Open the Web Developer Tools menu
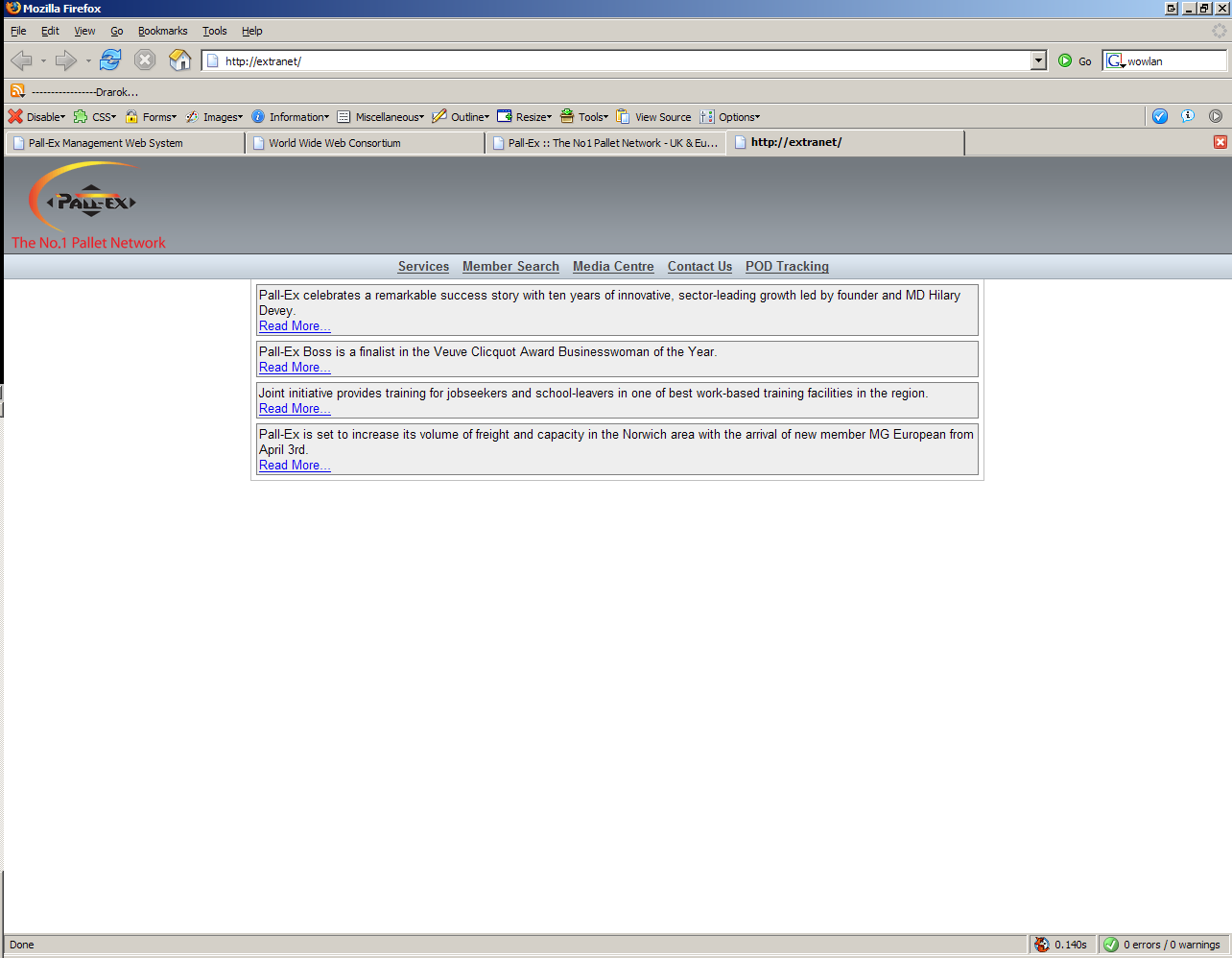The width and height of the screenshot is (1232, 958). [584, 117]
